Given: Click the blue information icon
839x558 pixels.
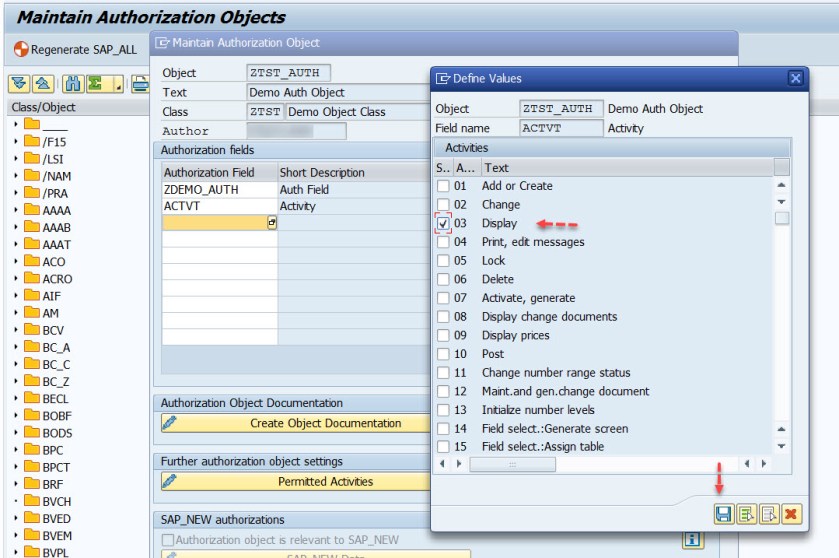Looking at the screenshot, I should coord(692,540).
